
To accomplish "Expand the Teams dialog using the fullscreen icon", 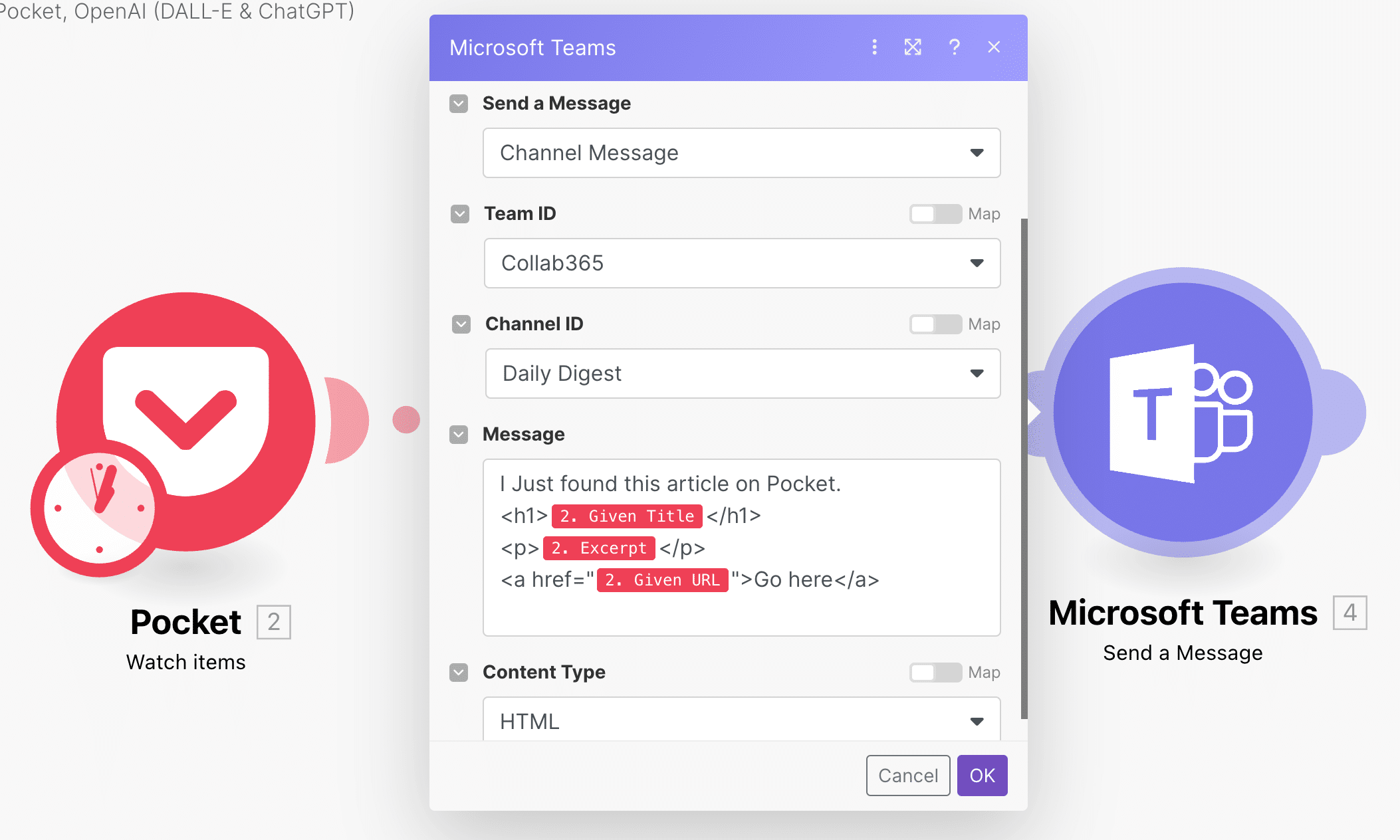I will (913, 47).
